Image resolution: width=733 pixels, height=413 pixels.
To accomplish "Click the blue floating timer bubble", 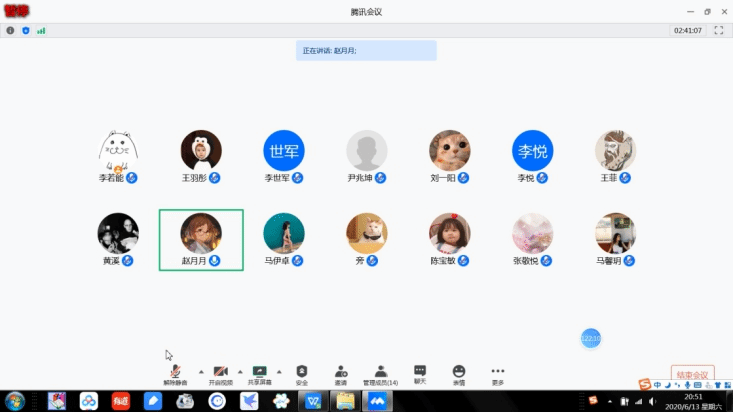I will (x=591, y=338).
